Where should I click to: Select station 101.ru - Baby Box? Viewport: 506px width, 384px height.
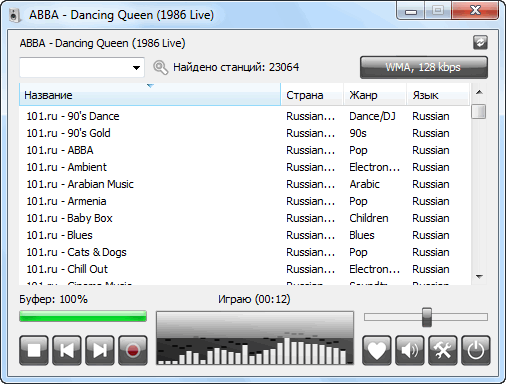point(245,218)
